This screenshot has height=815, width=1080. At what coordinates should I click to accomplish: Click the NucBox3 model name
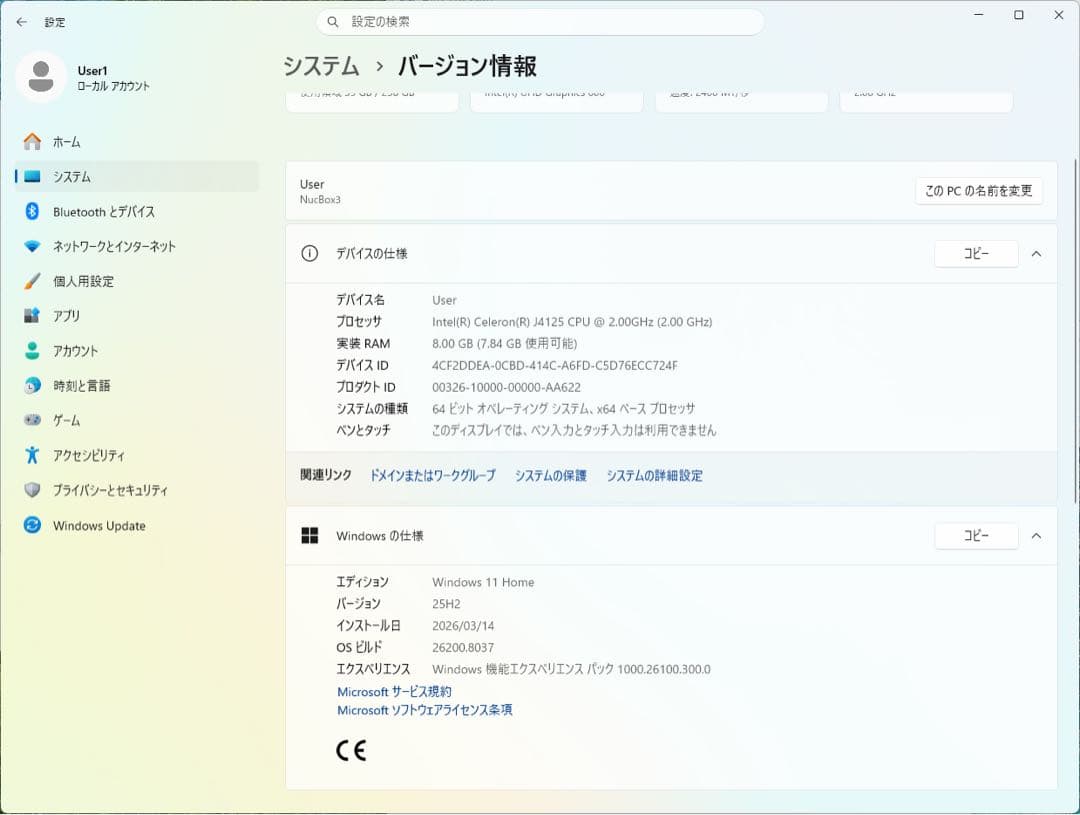pos(320,200)
